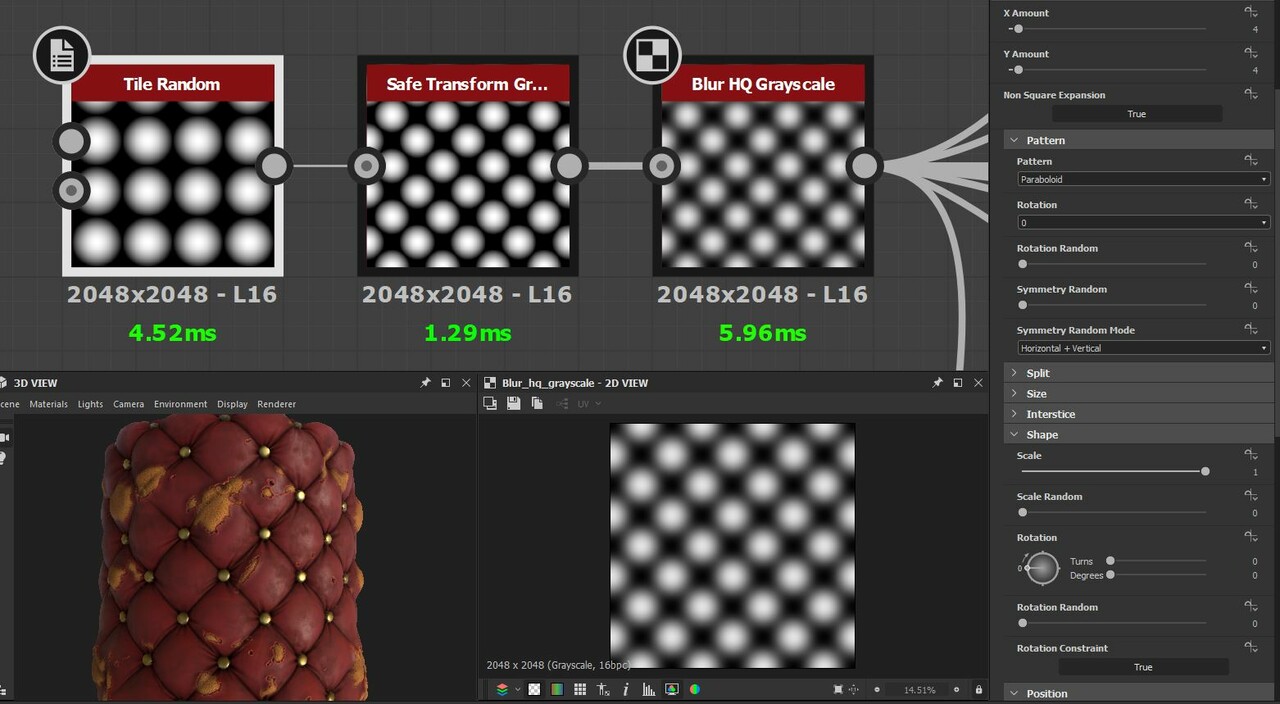This screenshot has height=704, width=1280.
Task: Save the 2D View image as bitmap
Action: [x=513, y=403]
